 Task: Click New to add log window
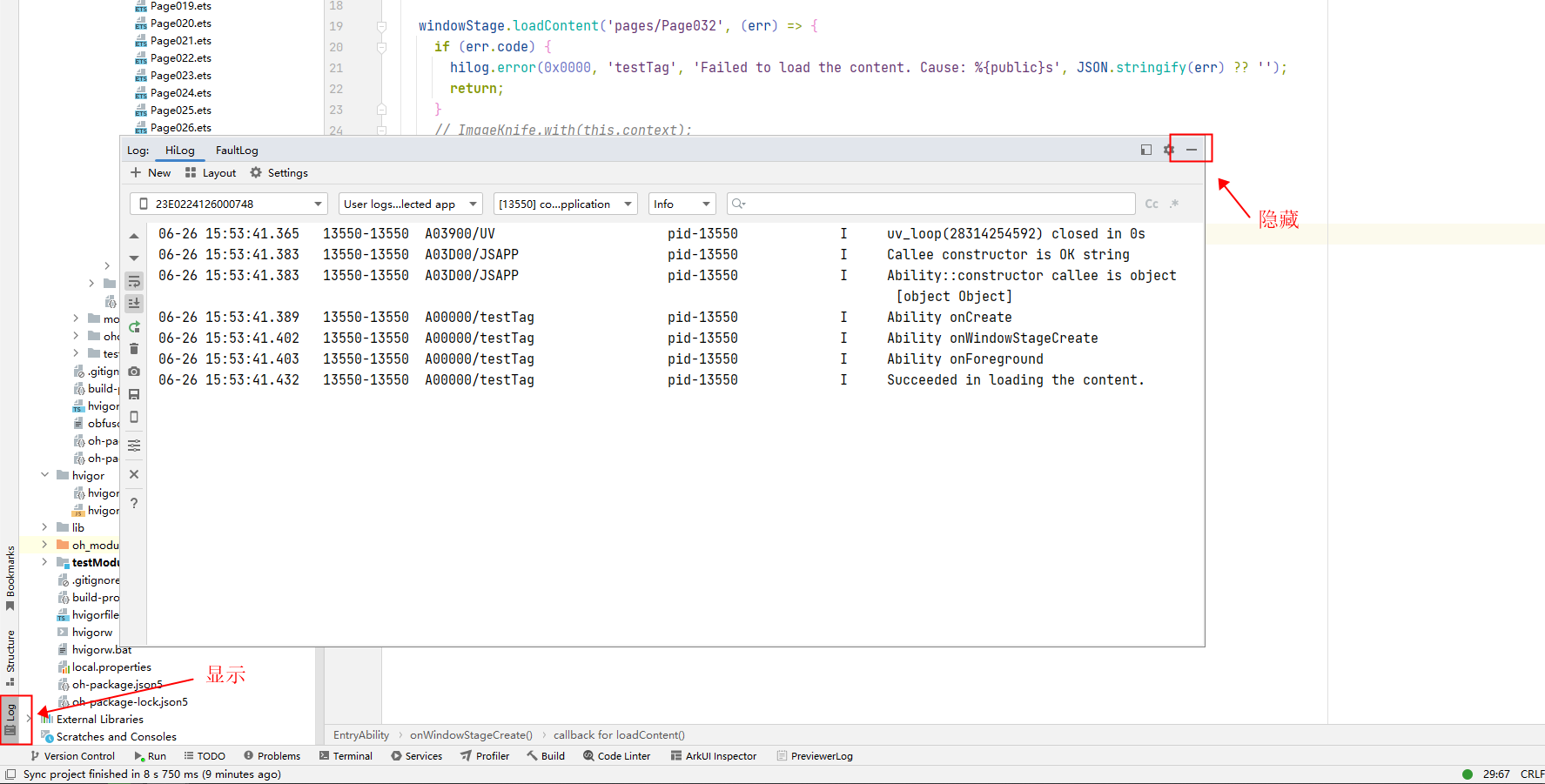tap(151, 173)
